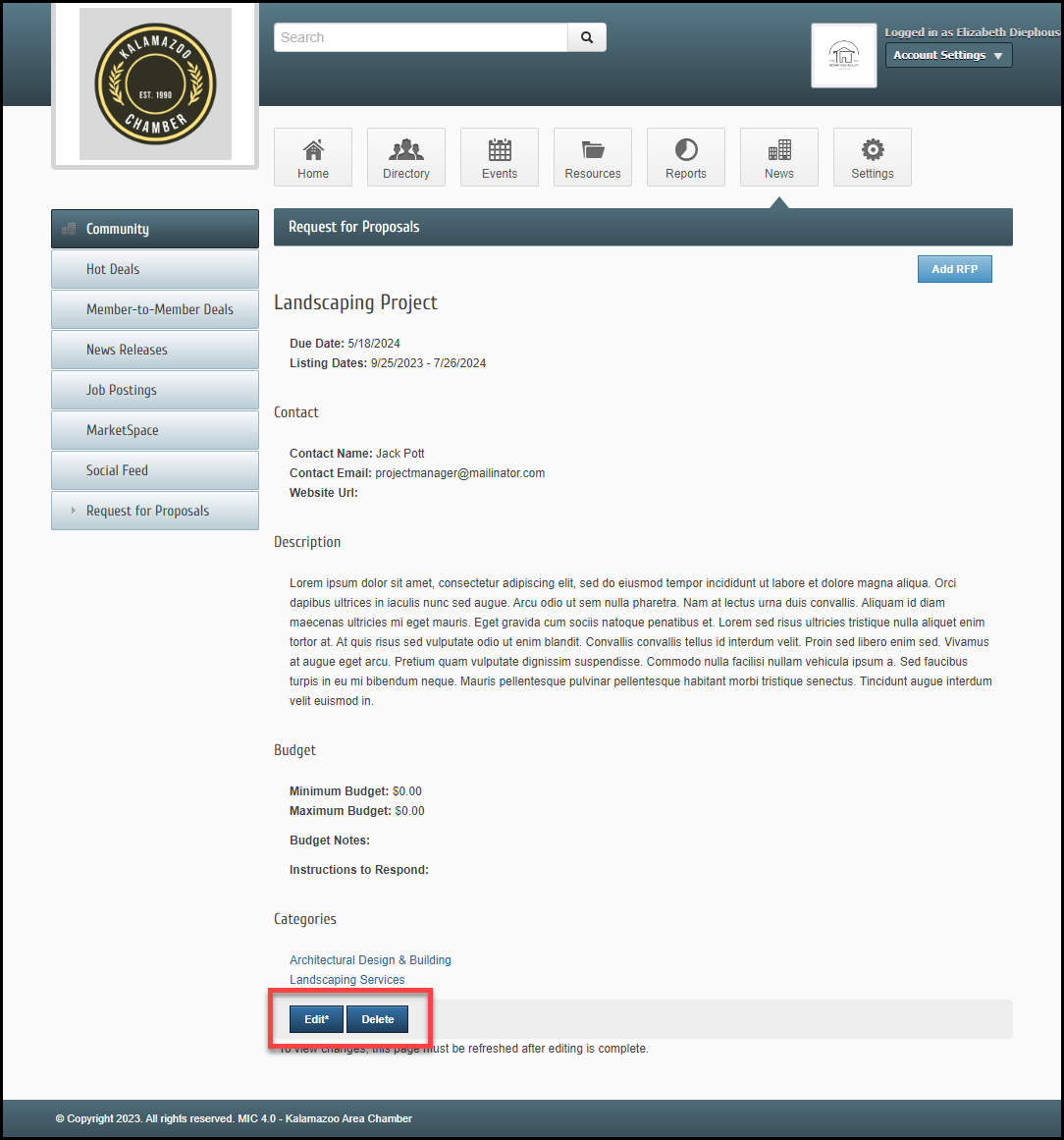Click the Budget Notes label

coord(329,841)
